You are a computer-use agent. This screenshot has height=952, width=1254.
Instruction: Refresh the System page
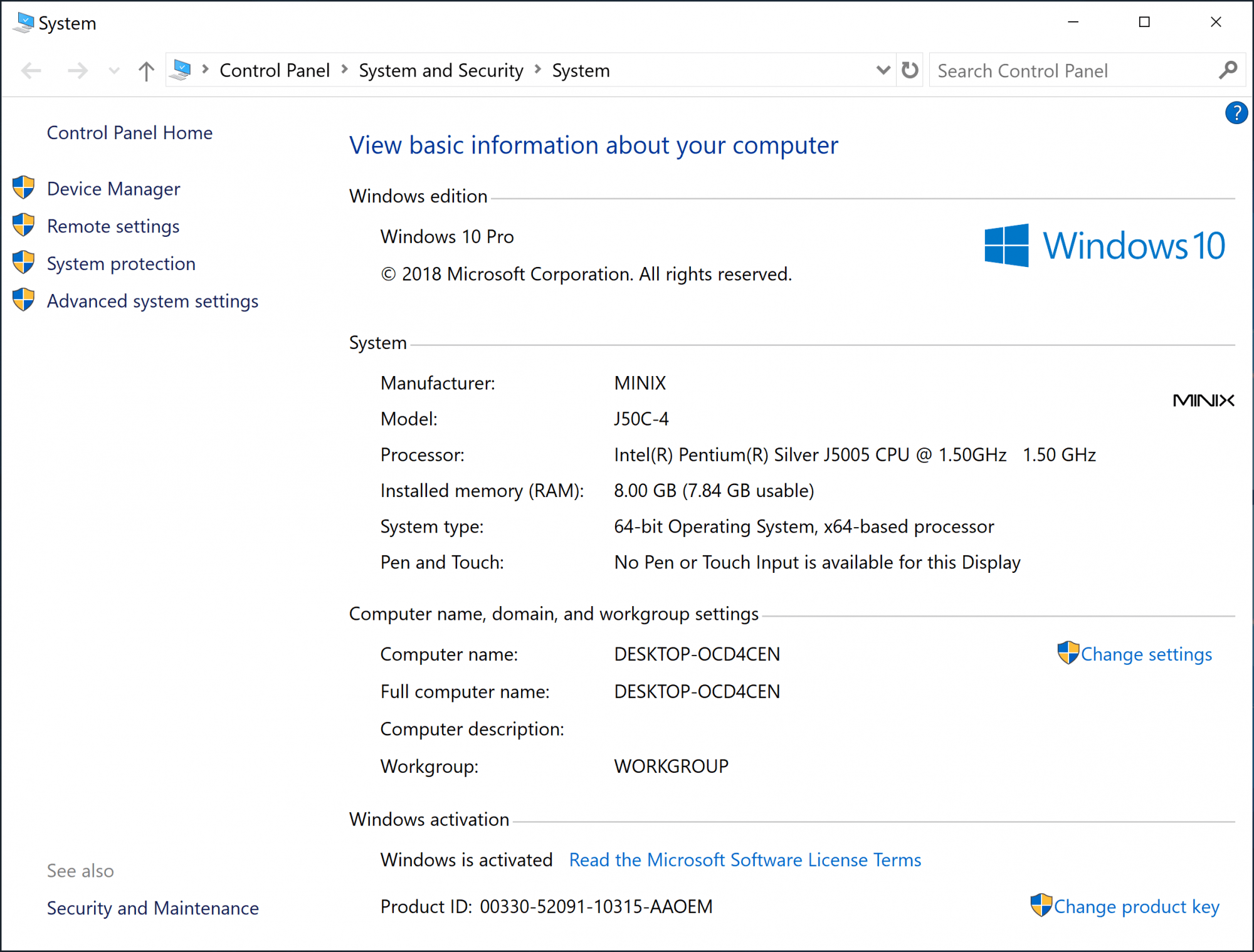910,70
